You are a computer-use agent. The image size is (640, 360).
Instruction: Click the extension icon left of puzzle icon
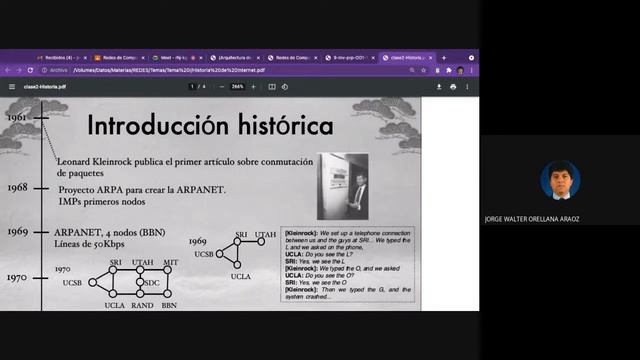437,70
